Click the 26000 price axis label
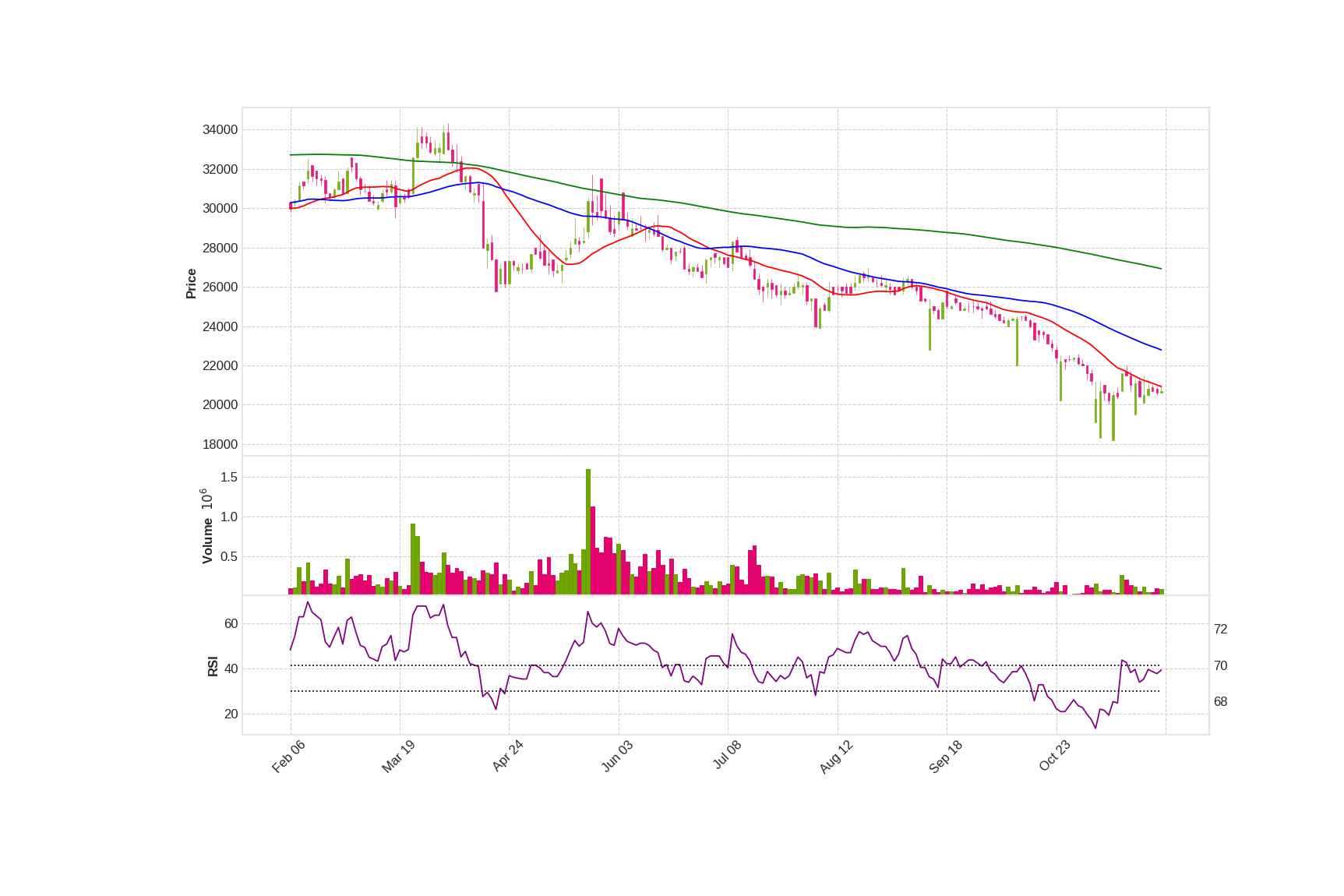This screenshot has height=896, width=1344. click(220, 287)
